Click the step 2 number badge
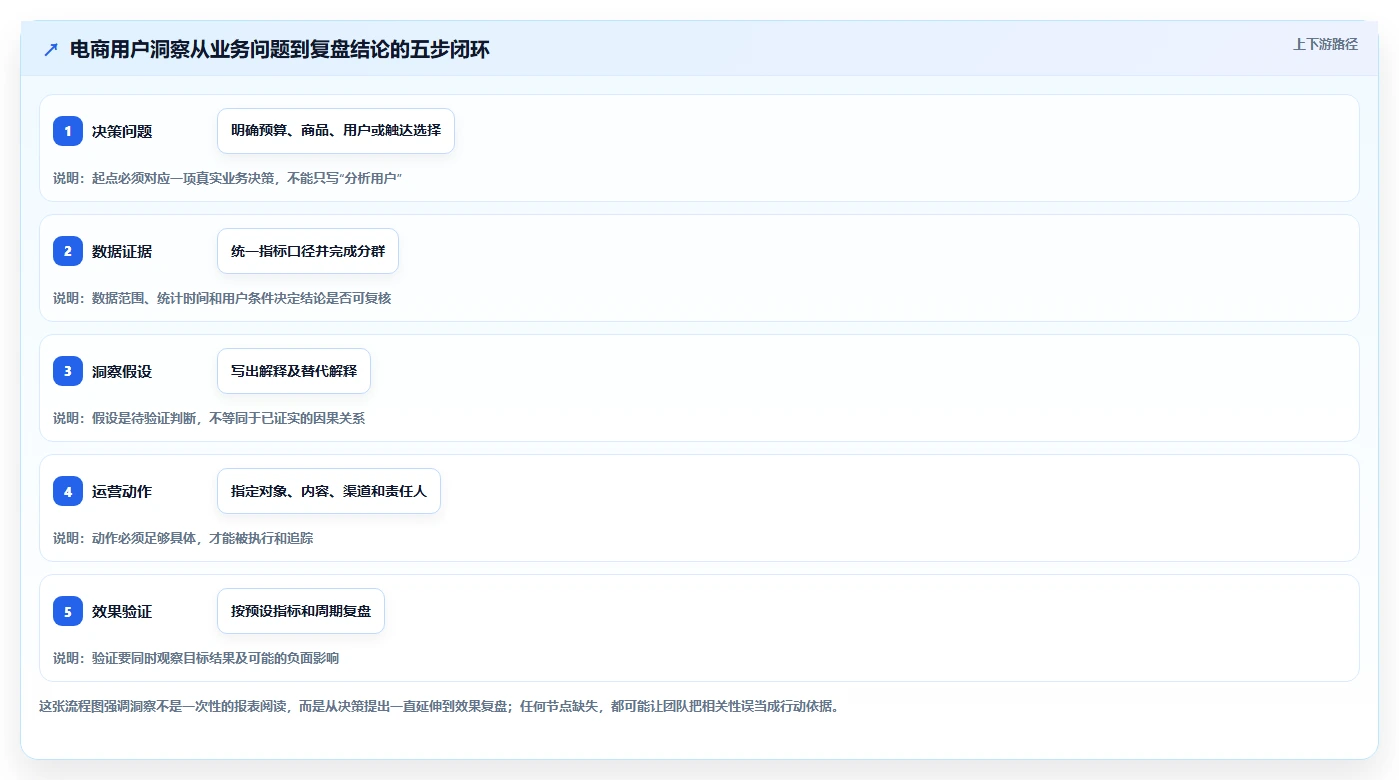This screenshot has height=780, width=1399. click(x=68, y=251)
